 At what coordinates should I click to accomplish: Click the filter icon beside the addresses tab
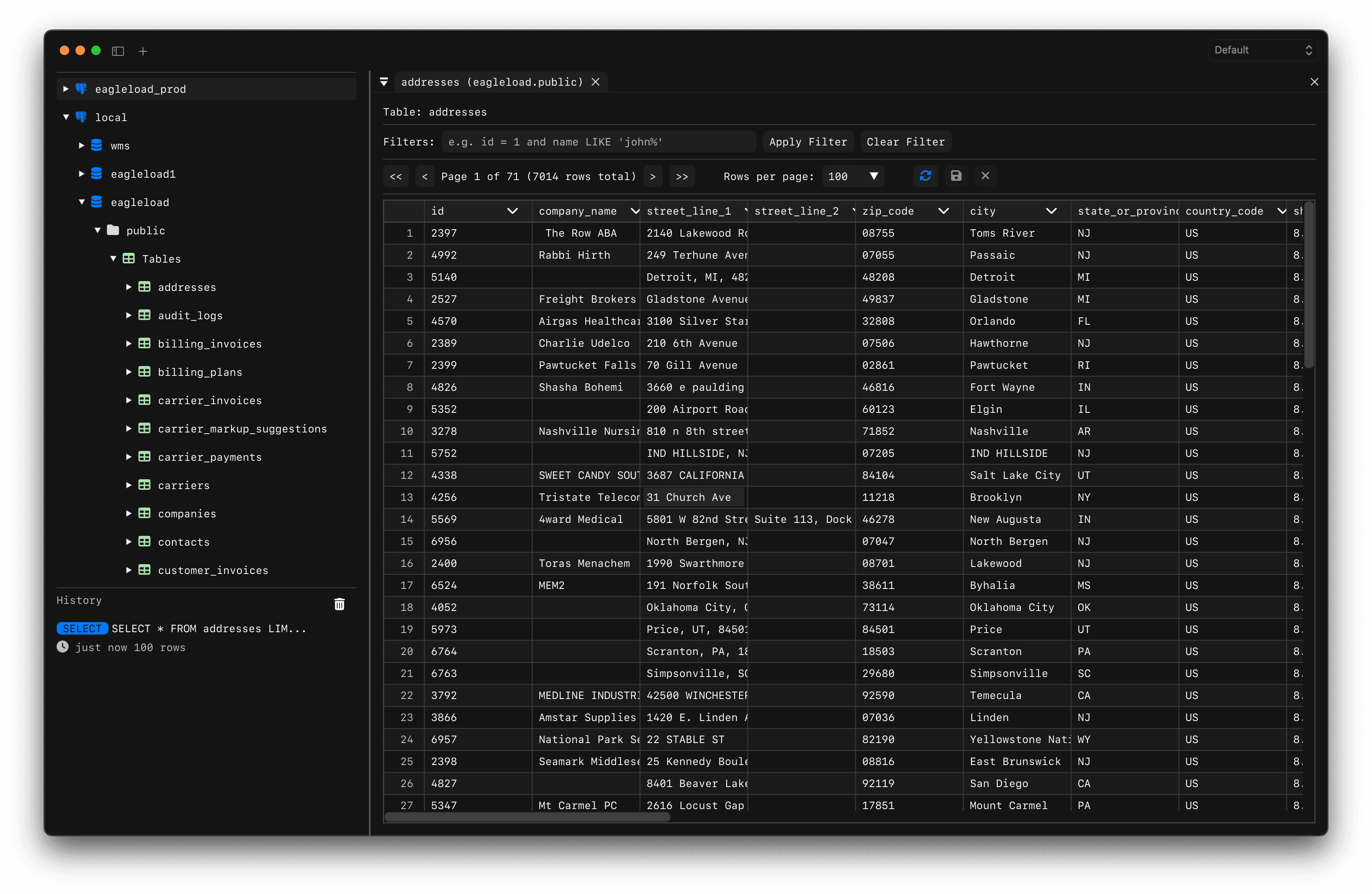[384, 82]
